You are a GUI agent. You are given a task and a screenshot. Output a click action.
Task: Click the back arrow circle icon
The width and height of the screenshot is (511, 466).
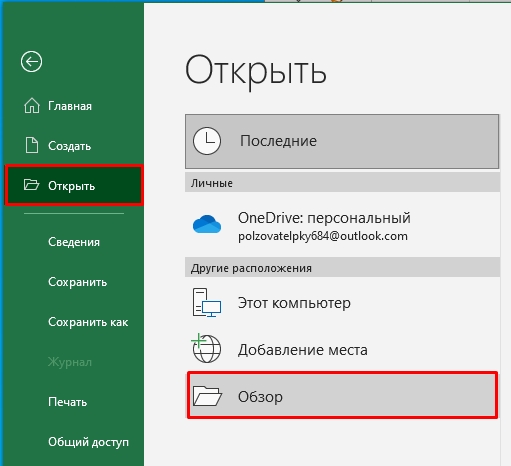point(31,62)
